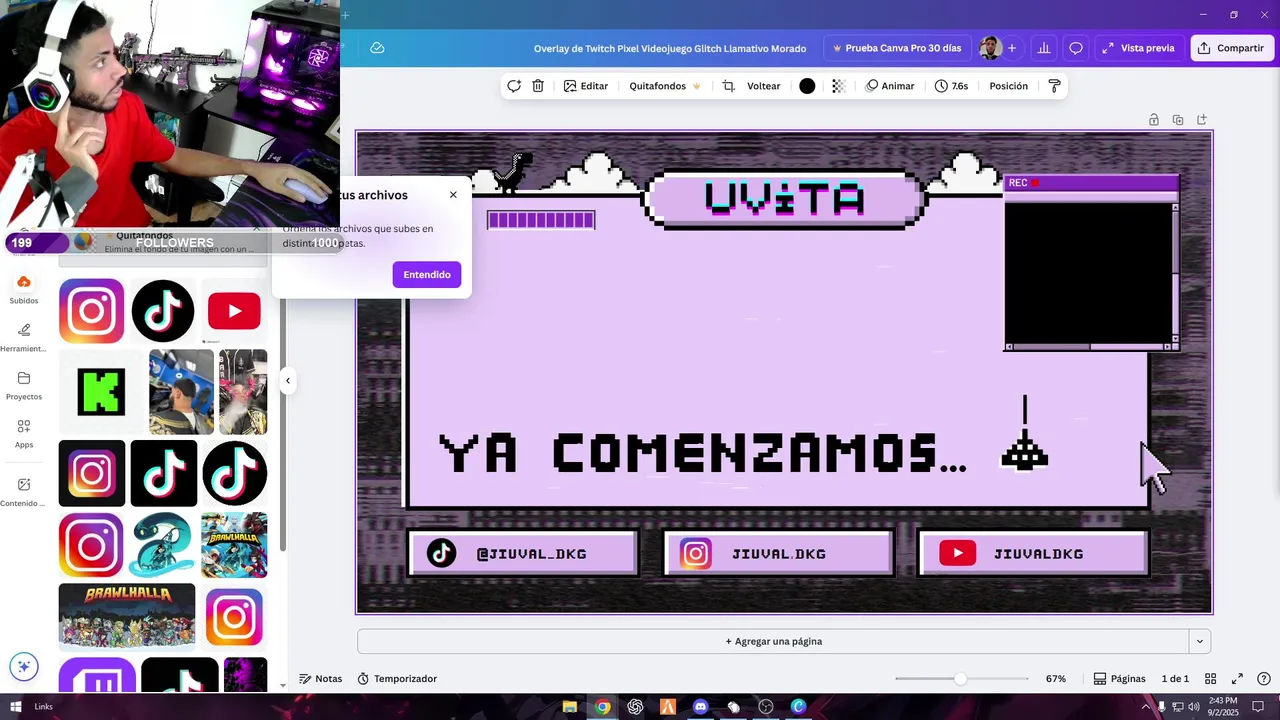Click the design title text in header
This screenshot has height=720, width=1280.
[670, 48]
